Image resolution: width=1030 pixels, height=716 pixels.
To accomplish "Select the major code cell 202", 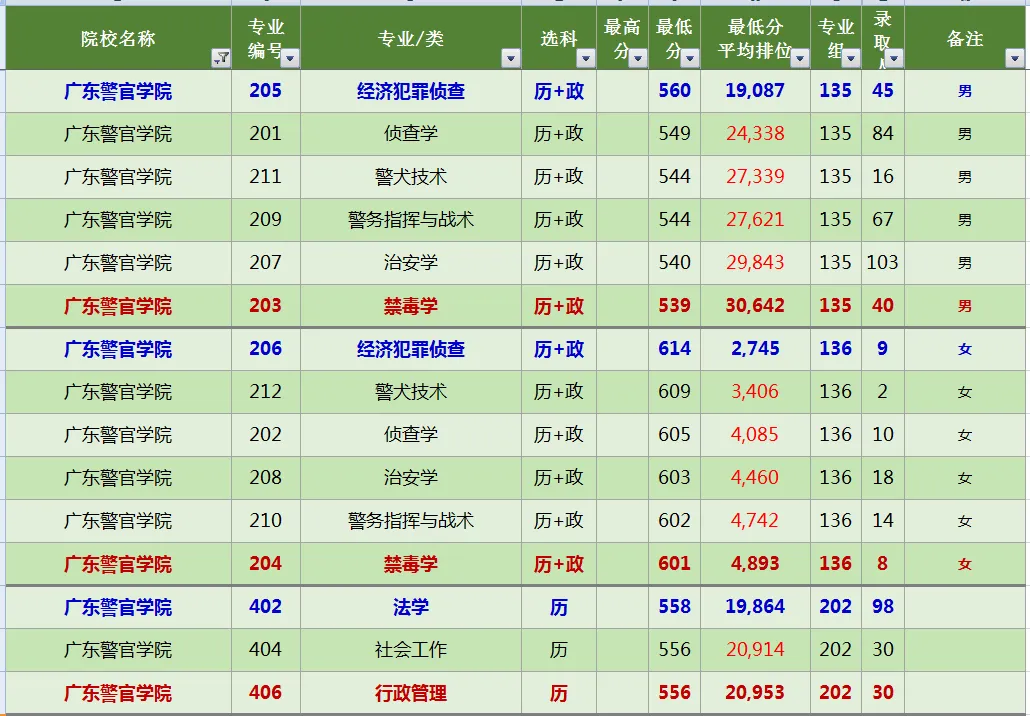I will click(x=265, y=435).
